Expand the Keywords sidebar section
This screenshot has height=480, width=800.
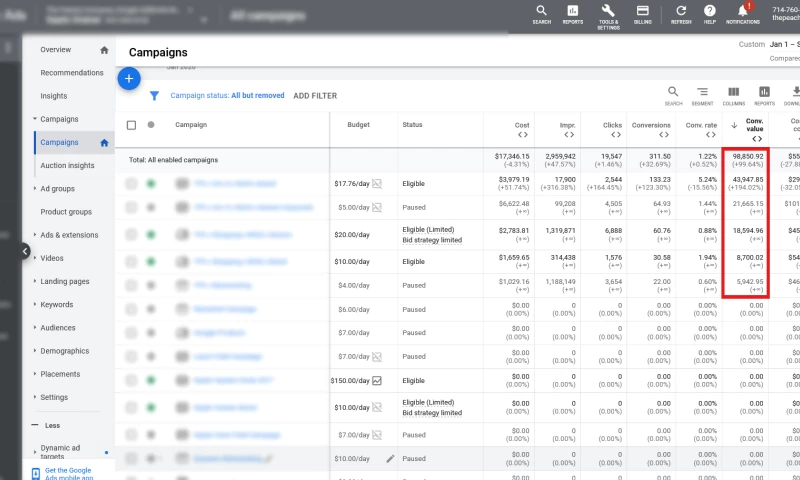click(56, 304)
